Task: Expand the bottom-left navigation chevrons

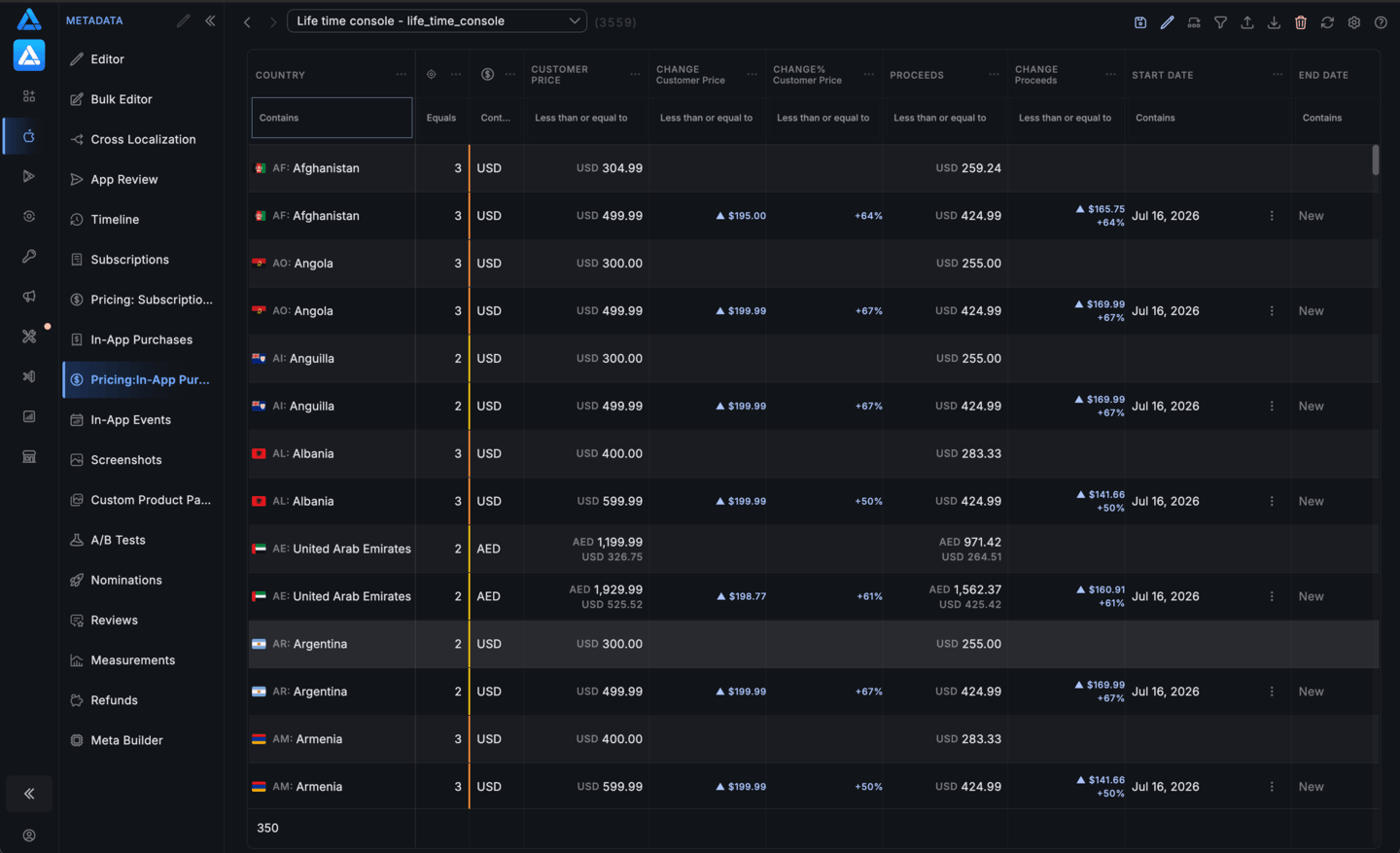Action: pyautogui.click(x=29, y=794)
